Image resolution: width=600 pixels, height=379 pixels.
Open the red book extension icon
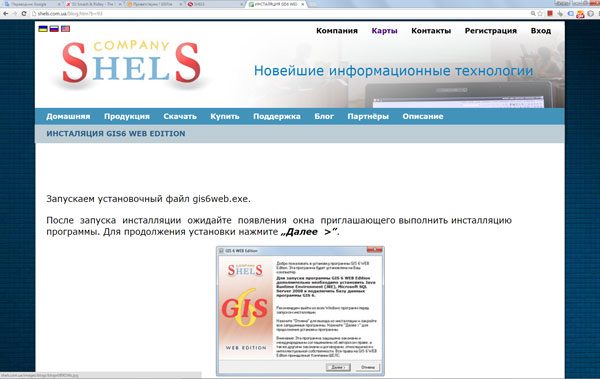pos(550,13)
